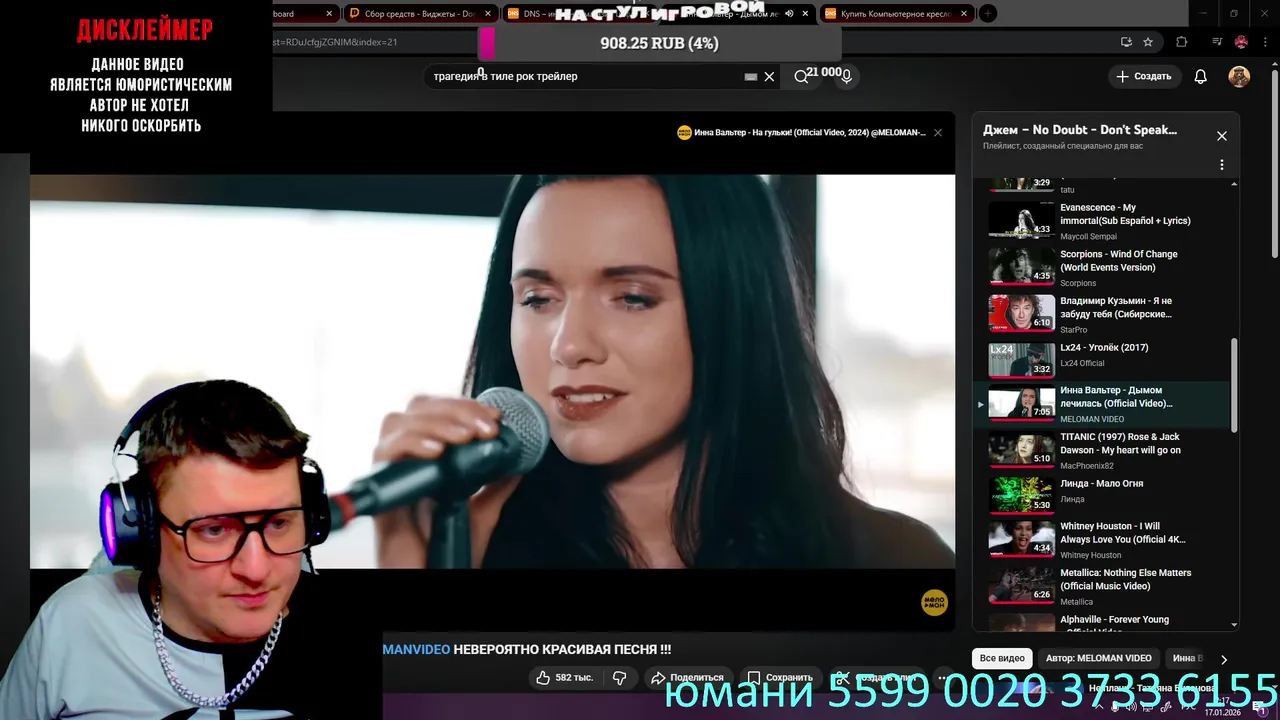Click the Мело Ман watermark logo on video
Viewport: 1280px width, 720px height.
click(934, 602)
